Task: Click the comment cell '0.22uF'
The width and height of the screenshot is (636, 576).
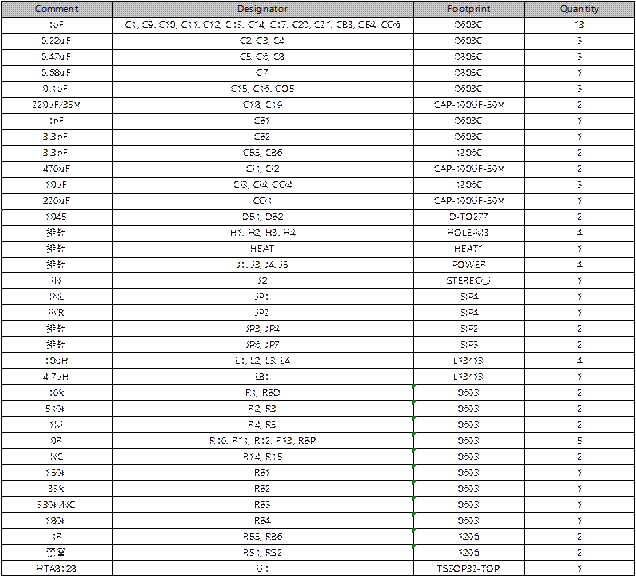Action: pyautogui.click(x=57, y=41)
